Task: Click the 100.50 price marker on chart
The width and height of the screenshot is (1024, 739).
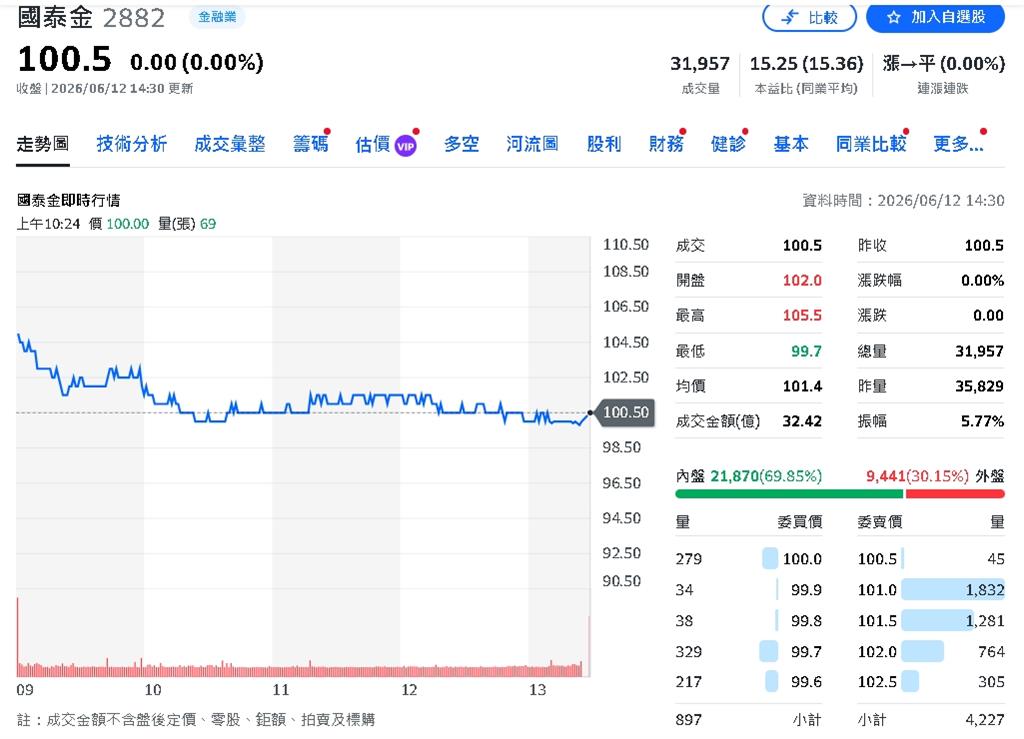Action: click(x=625, y=413)
